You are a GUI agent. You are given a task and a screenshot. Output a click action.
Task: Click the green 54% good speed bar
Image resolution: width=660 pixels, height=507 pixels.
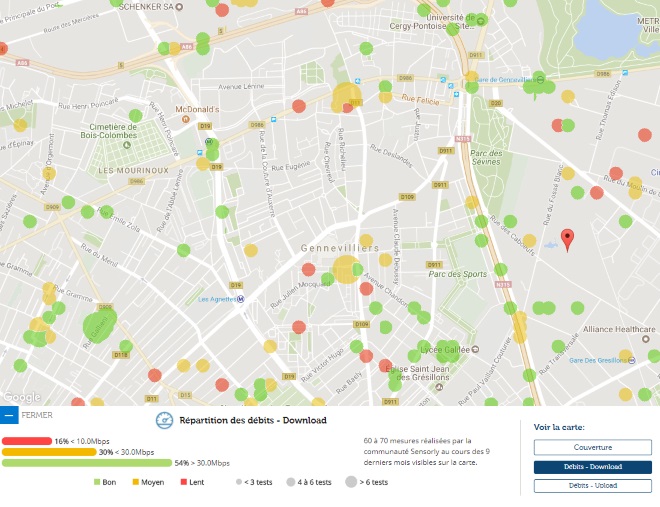coord(87,463)
